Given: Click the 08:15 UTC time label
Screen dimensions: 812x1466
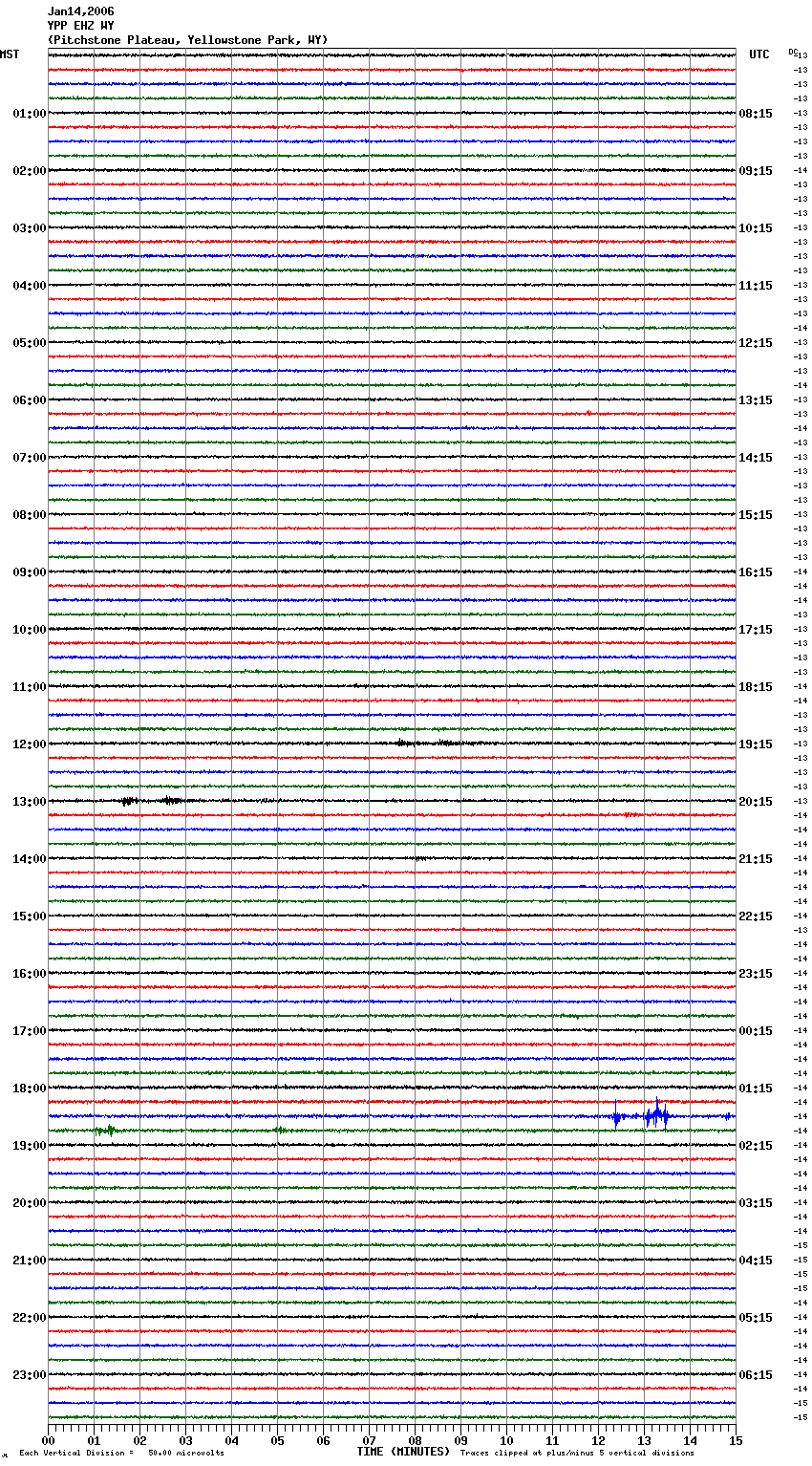Looking at the screenshot, I should pyautogui.click(x=756, y=114).
